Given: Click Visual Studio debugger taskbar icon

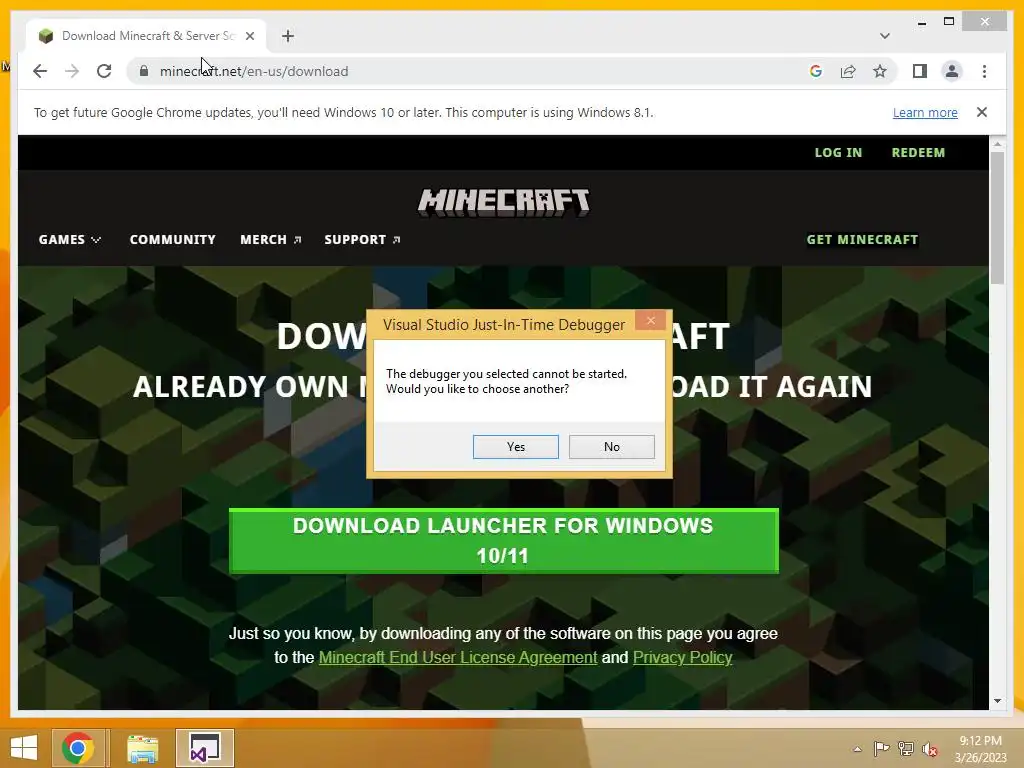Looking at the screenshot, I should coord(204,748).
